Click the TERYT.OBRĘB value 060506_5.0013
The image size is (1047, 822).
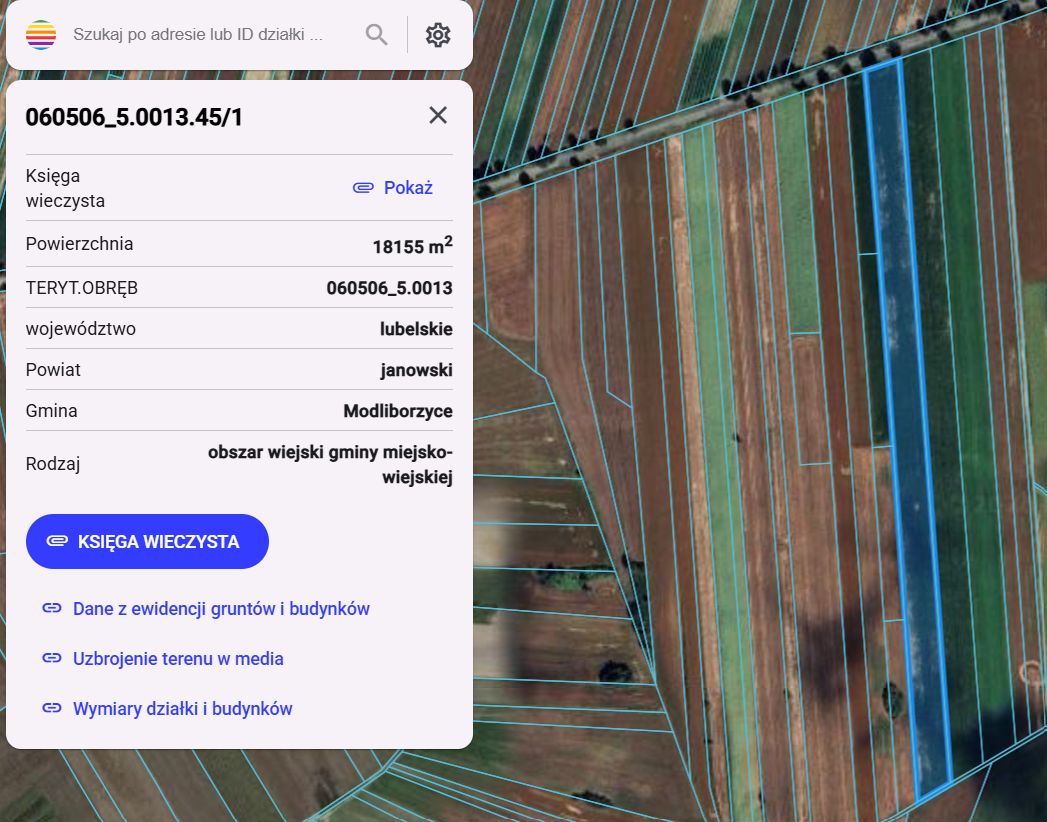(389, 288)
